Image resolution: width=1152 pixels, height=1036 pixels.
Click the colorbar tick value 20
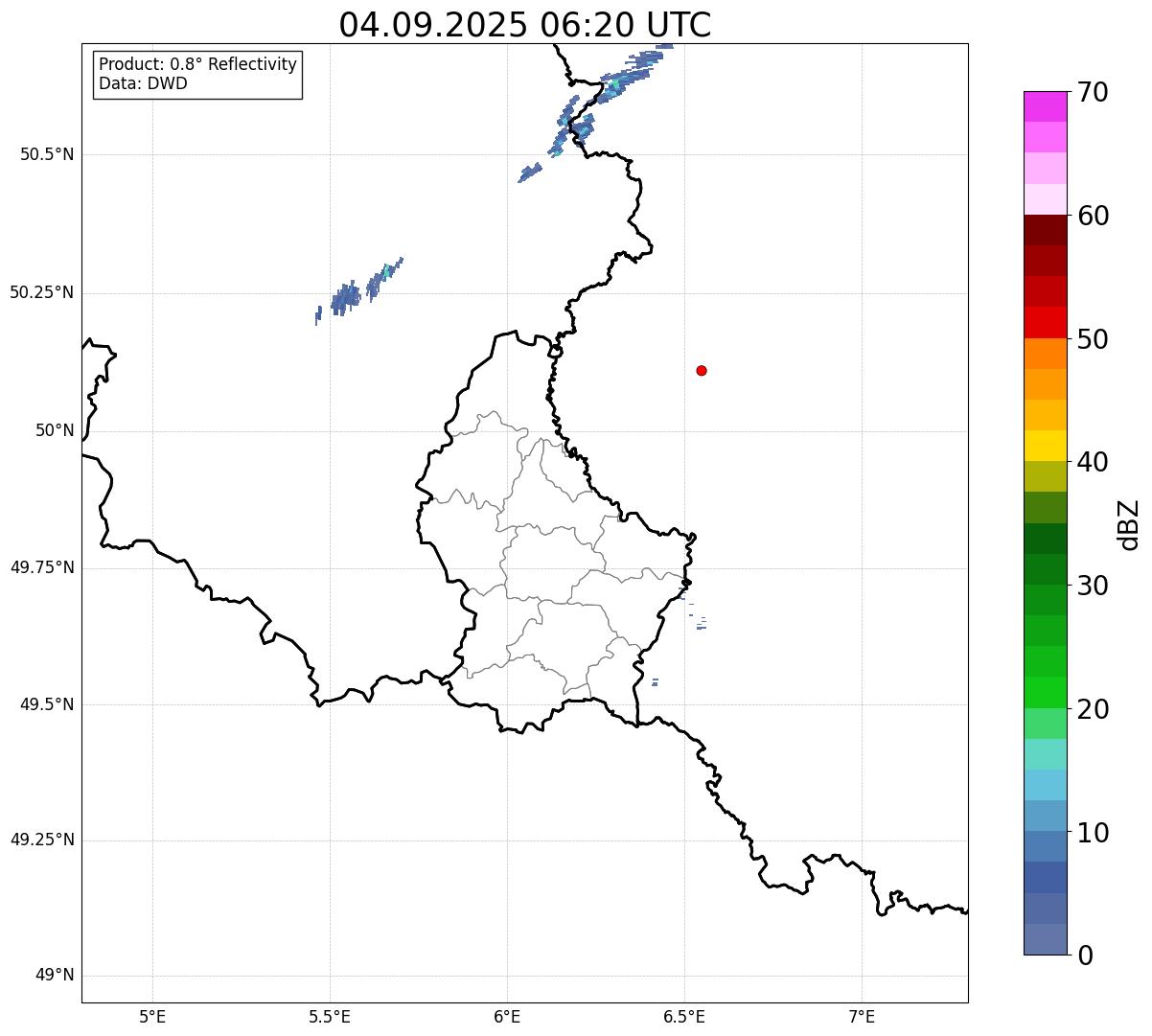coord(1092,709)
